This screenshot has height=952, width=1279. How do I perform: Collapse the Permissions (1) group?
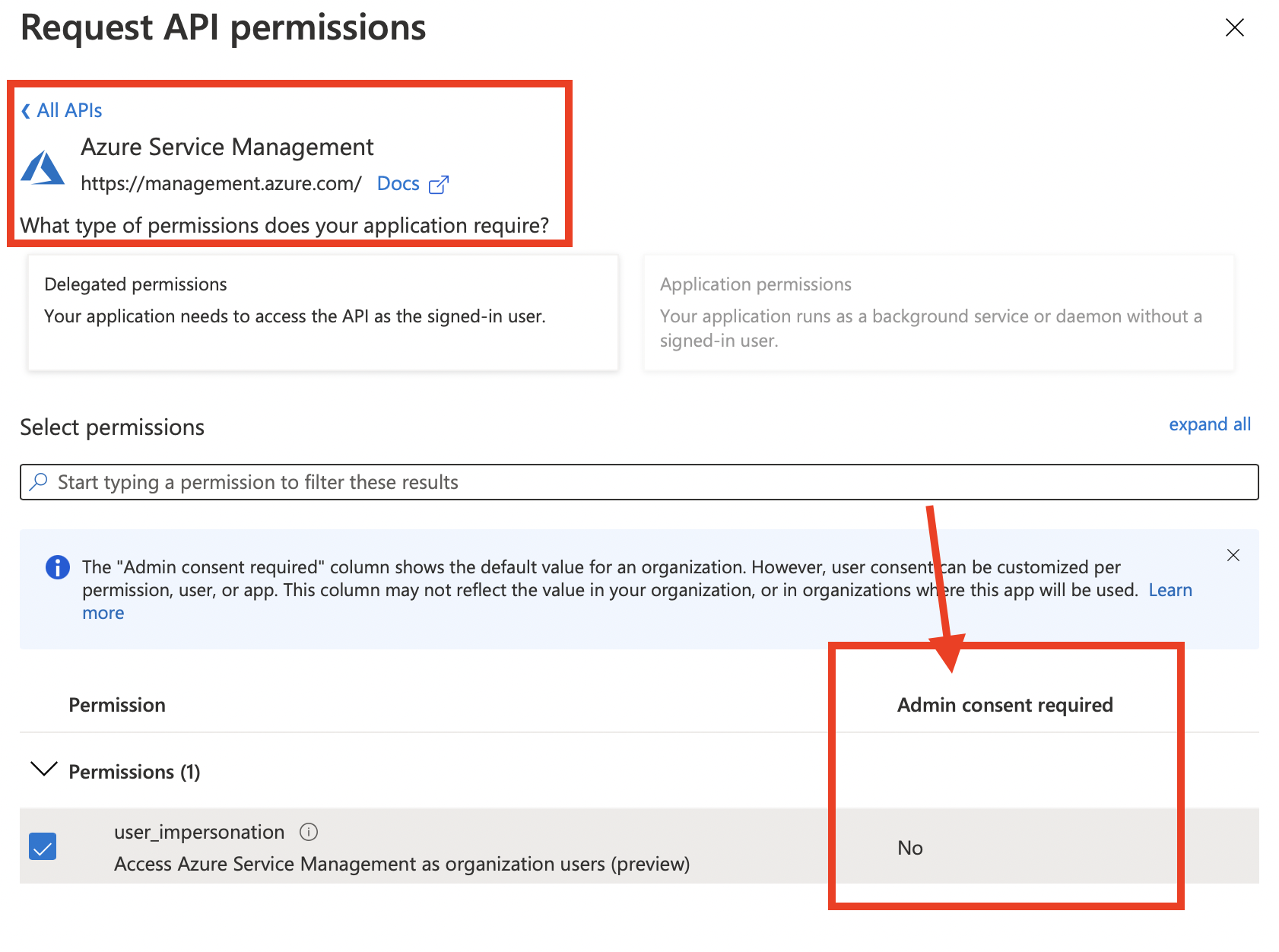tap(43, 769)
